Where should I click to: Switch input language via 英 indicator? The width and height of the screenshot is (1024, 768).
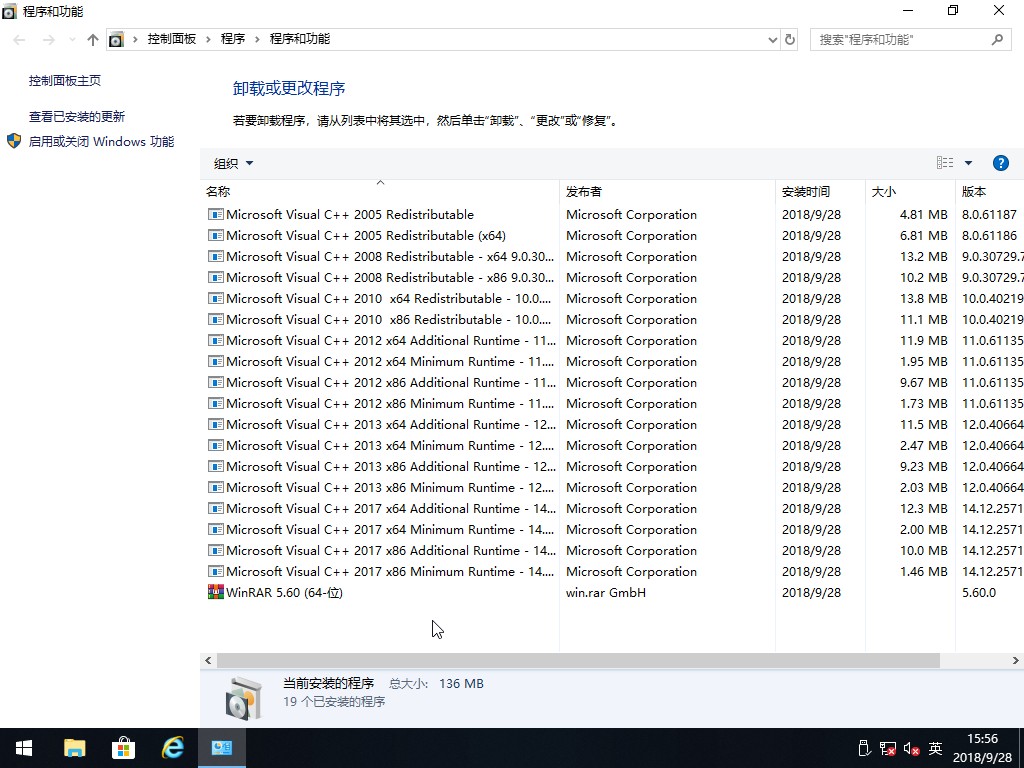pos(935,748)
